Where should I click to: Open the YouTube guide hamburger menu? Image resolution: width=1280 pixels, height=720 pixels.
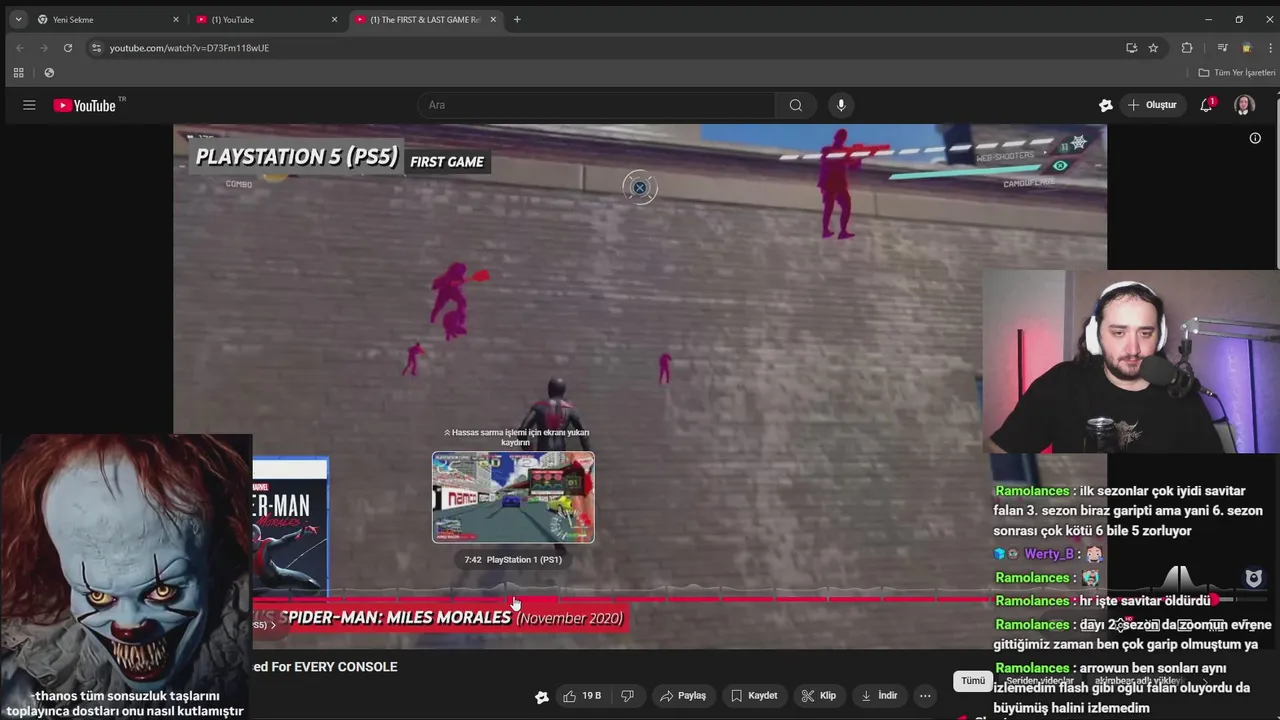[x=29, y=105]
